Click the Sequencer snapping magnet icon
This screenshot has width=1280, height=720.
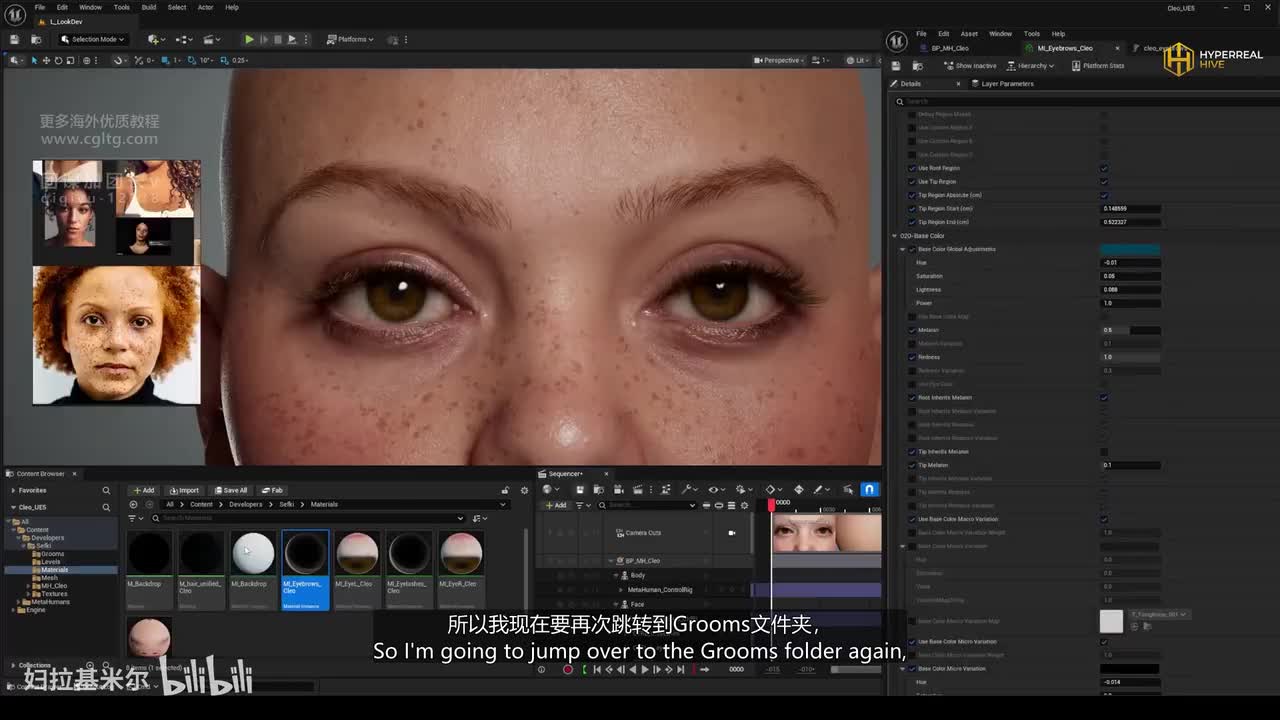click(x=869, y=490)
